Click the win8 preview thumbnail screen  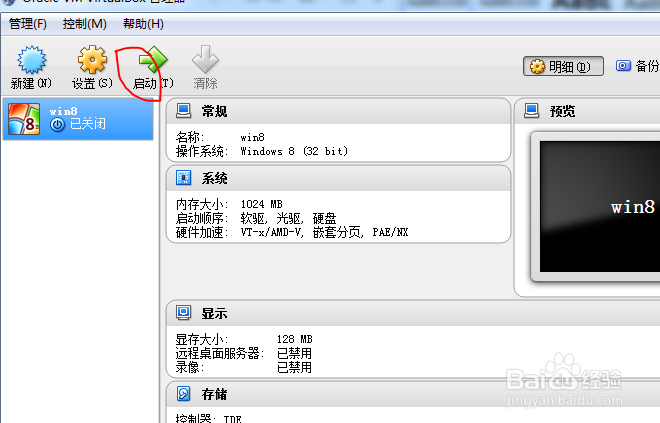coord(600,207)
